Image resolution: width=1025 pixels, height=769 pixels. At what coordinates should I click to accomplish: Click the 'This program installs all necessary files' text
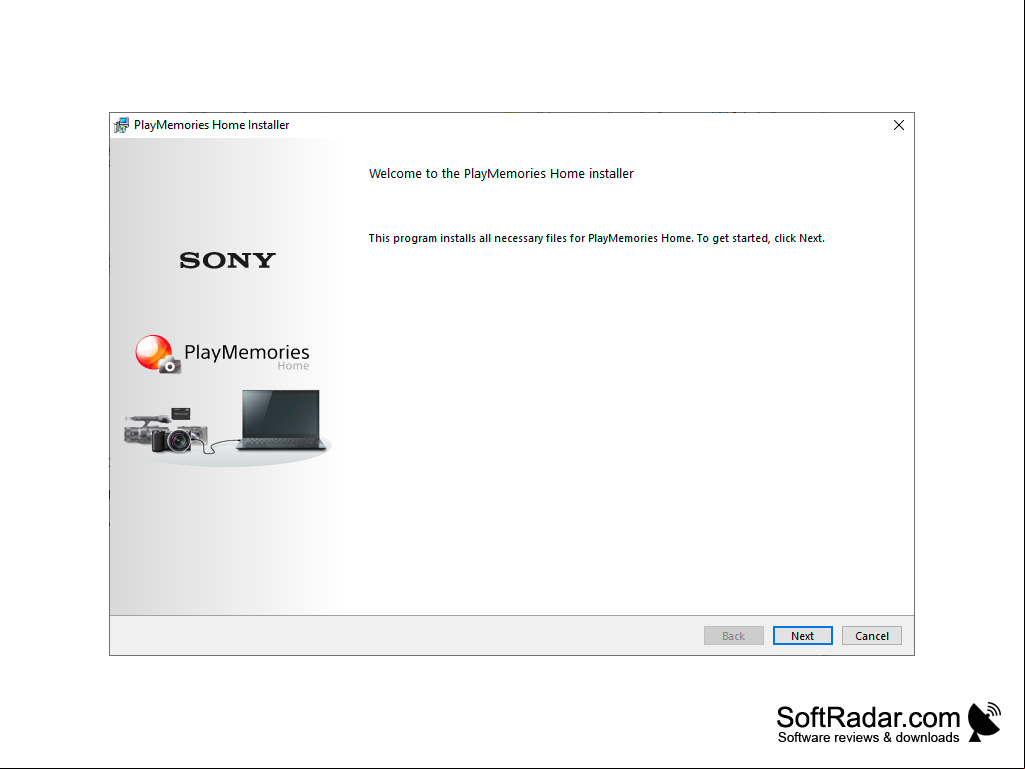click(x=596, y=238)
